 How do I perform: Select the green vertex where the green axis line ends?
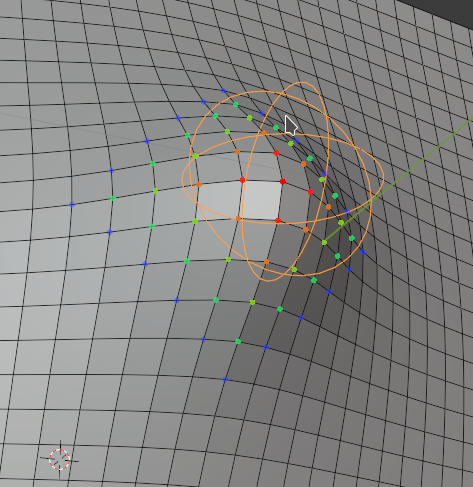(324, 242)
